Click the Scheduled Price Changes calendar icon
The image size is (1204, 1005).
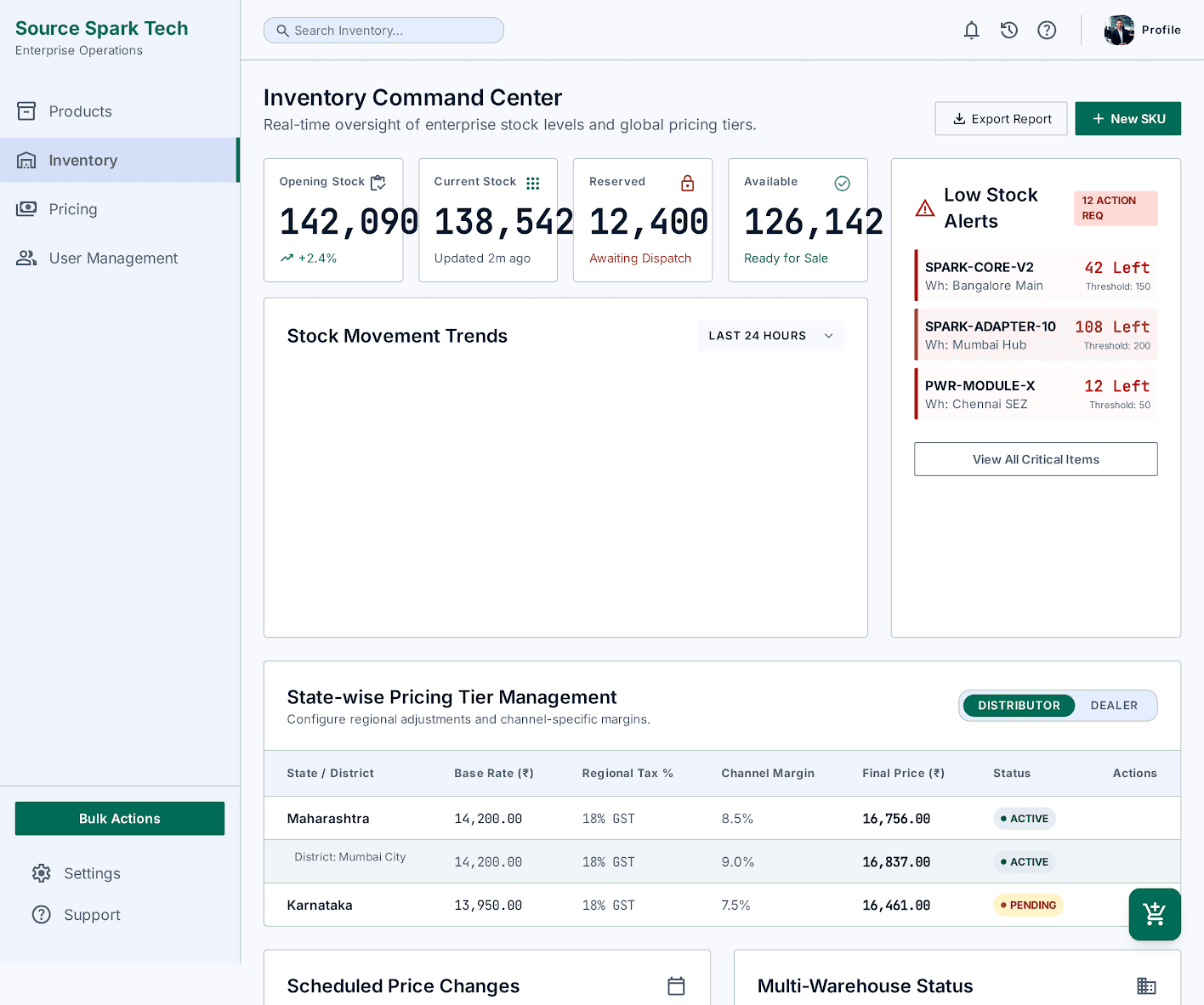pyautogui.click(x=676, y=985)
